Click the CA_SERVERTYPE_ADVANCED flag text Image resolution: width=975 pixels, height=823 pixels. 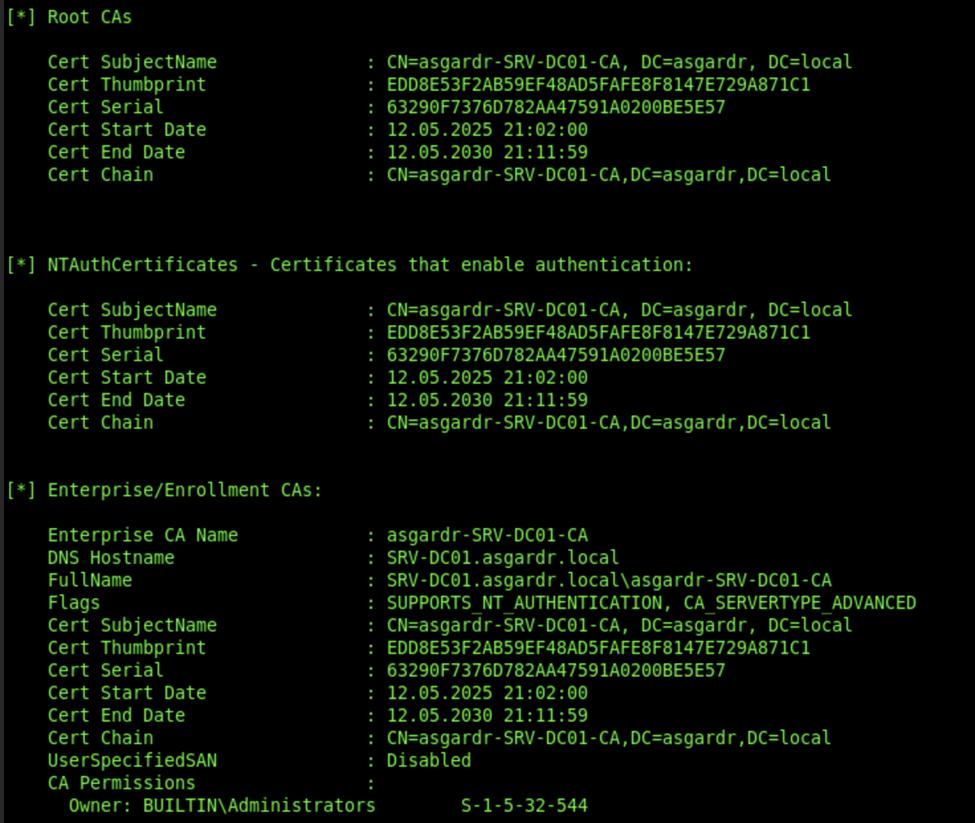800,602
